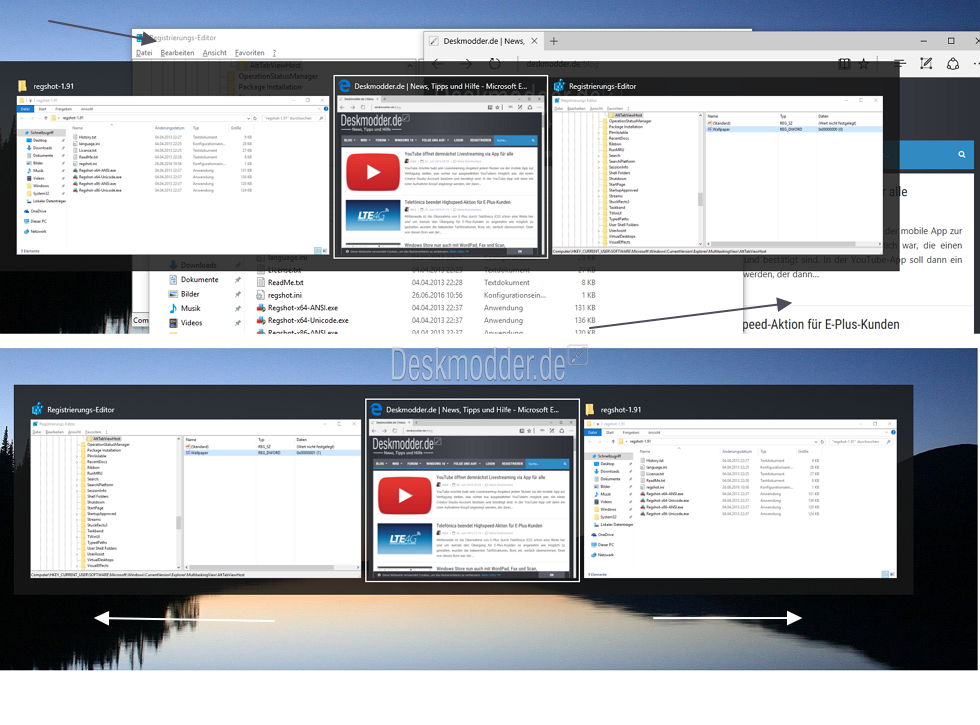Select Deskmodder.de Edge thumbnail in upper Alt-Tab switcher
980x725 pixels.
tap(441, 167)
